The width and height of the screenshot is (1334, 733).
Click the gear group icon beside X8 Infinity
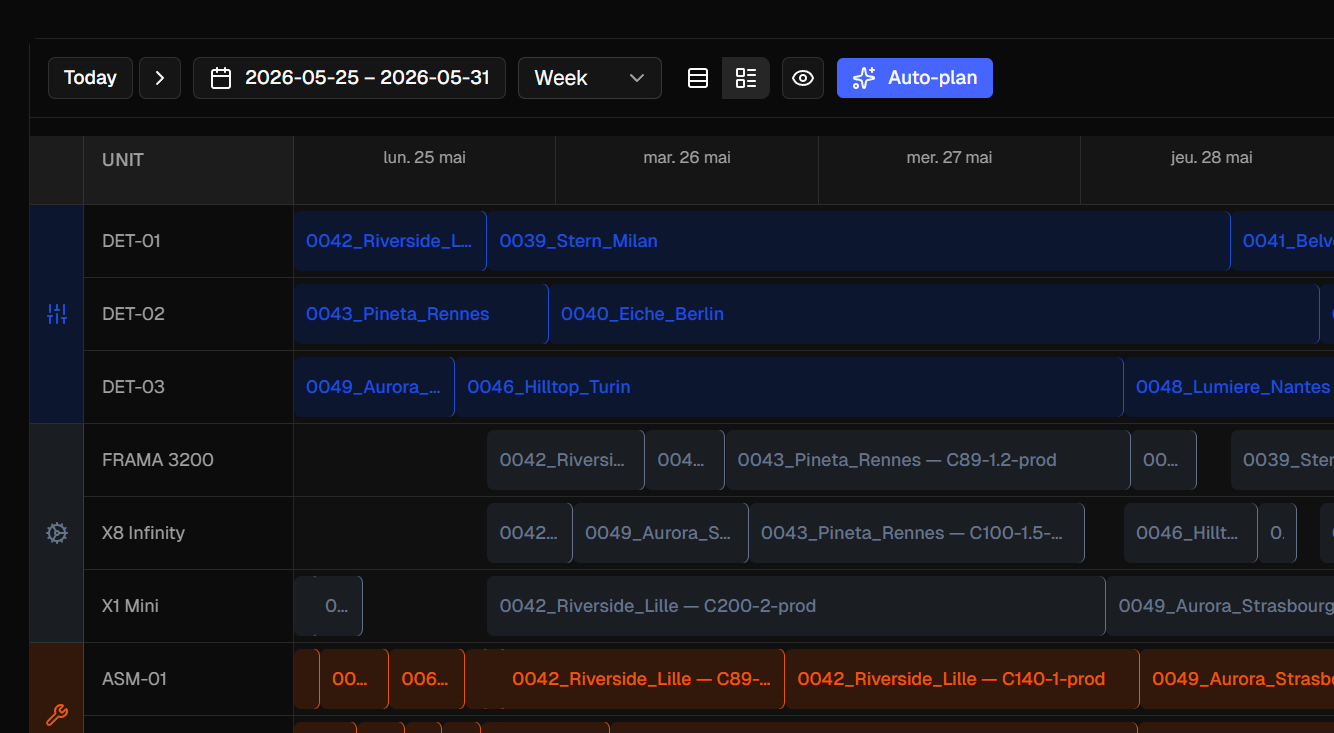pyautogui.click(x=57, y=533)
